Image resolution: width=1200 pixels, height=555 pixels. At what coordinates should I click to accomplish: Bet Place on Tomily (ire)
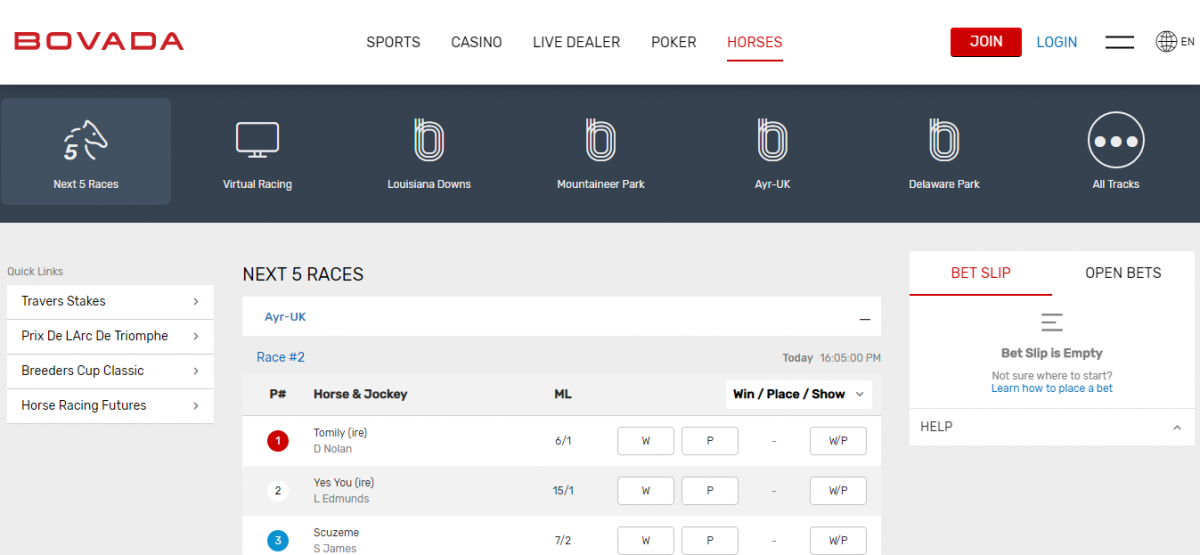[x=710, y=441]
